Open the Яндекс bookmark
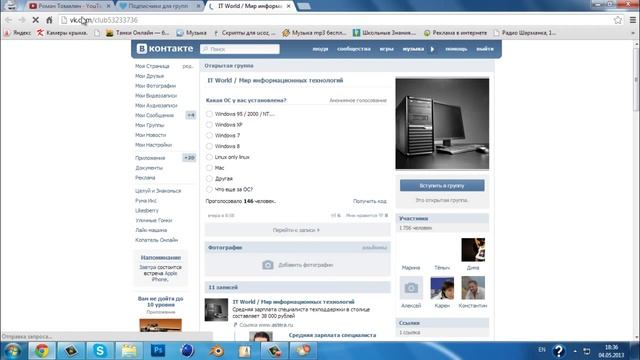 click(x=18, y=33)
